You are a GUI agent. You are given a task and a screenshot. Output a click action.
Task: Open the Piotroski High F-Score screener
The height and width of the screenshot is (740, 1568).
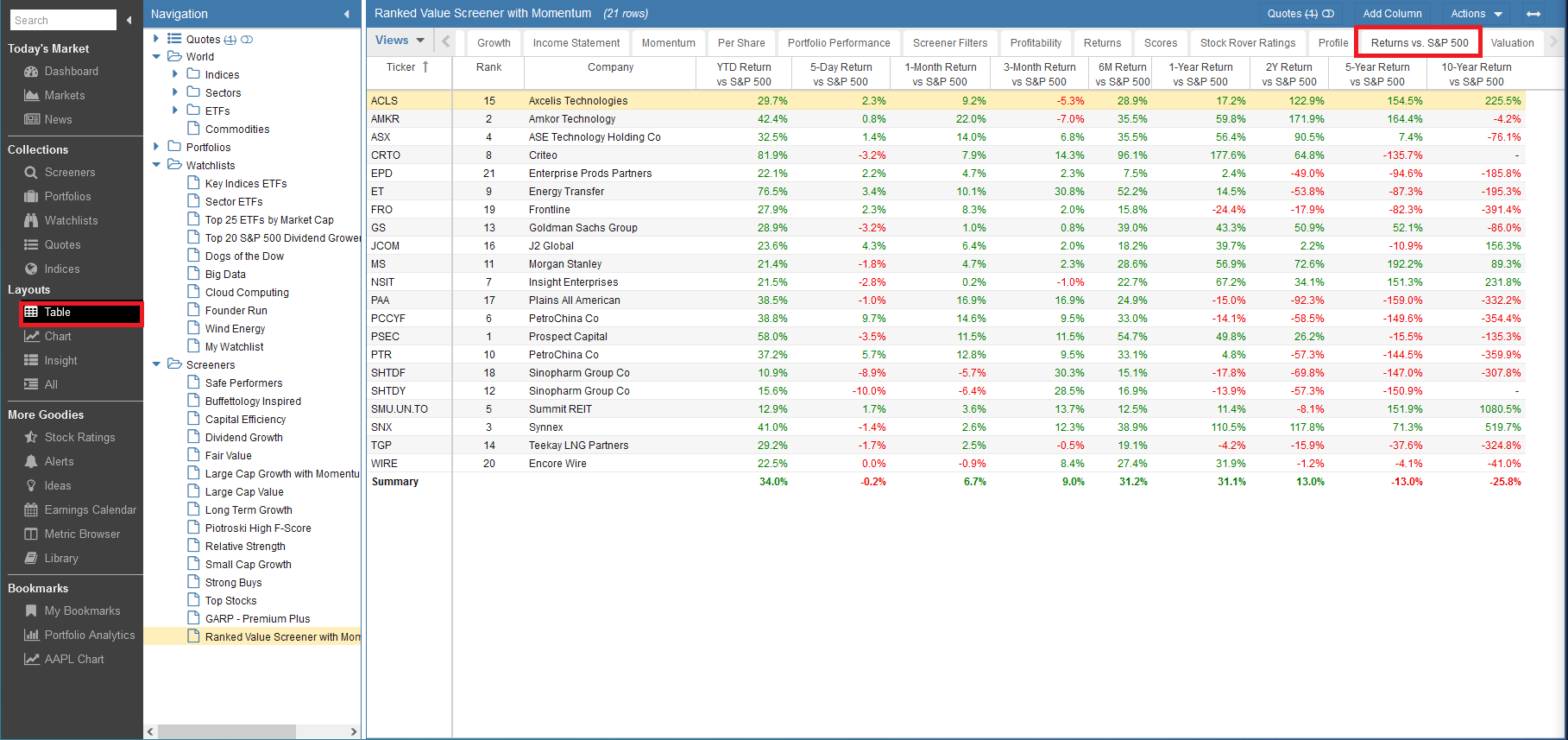point(258,528)
